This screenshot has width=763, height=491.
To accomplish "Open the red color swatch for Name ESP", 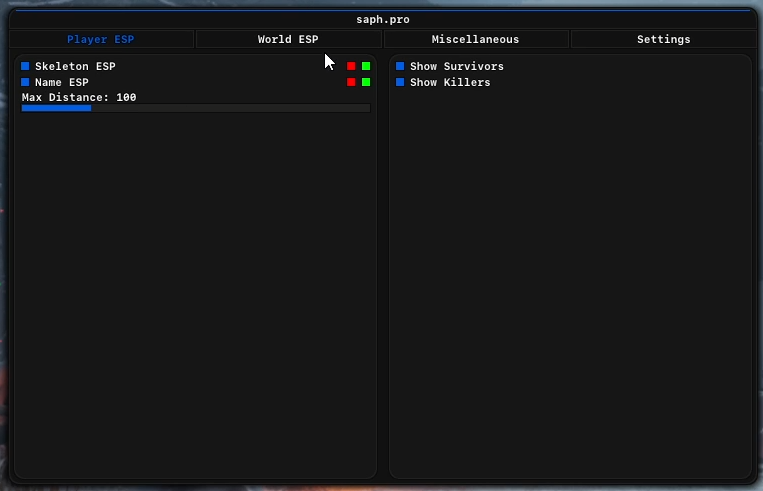I will 351,82.
